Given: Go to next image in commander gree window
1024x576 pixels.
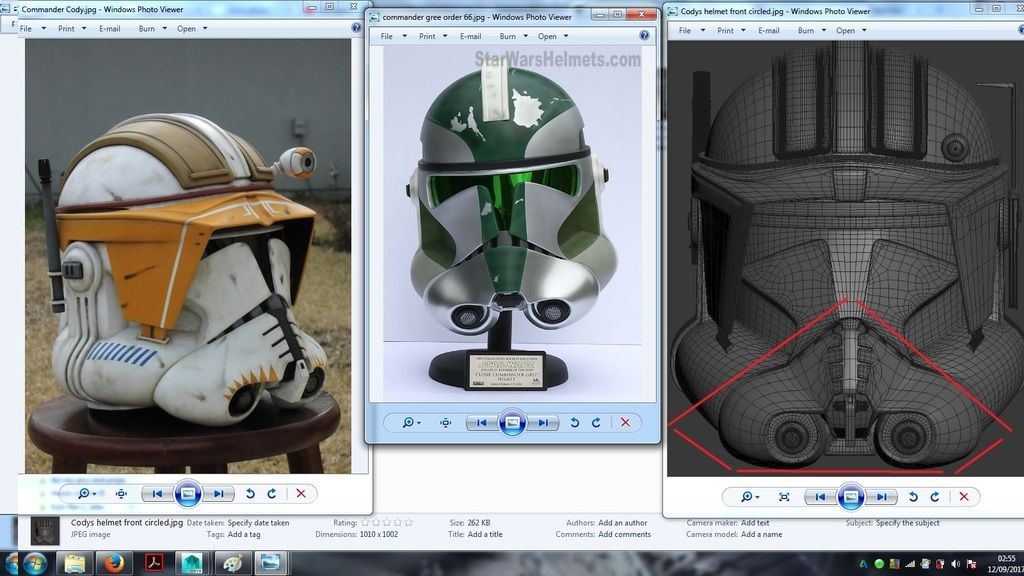Looking at the screenshot, I should 543,423.
